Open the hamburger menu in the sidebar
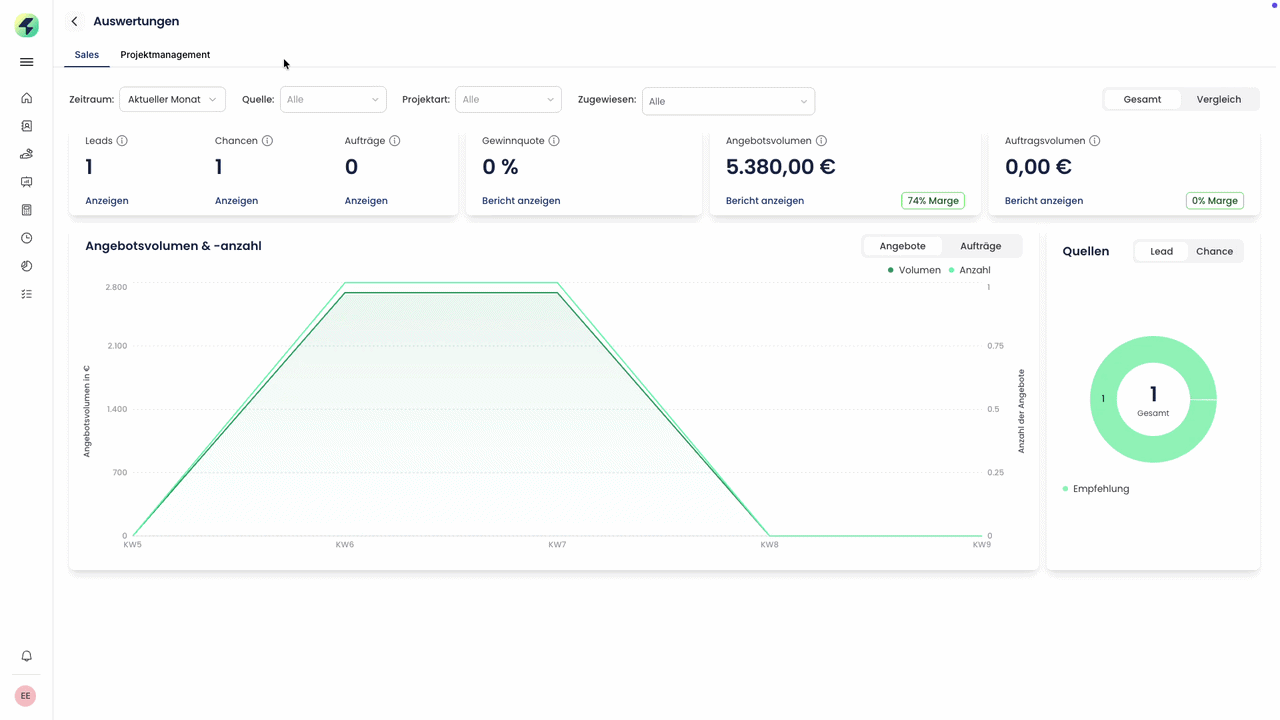 point(27,62)
